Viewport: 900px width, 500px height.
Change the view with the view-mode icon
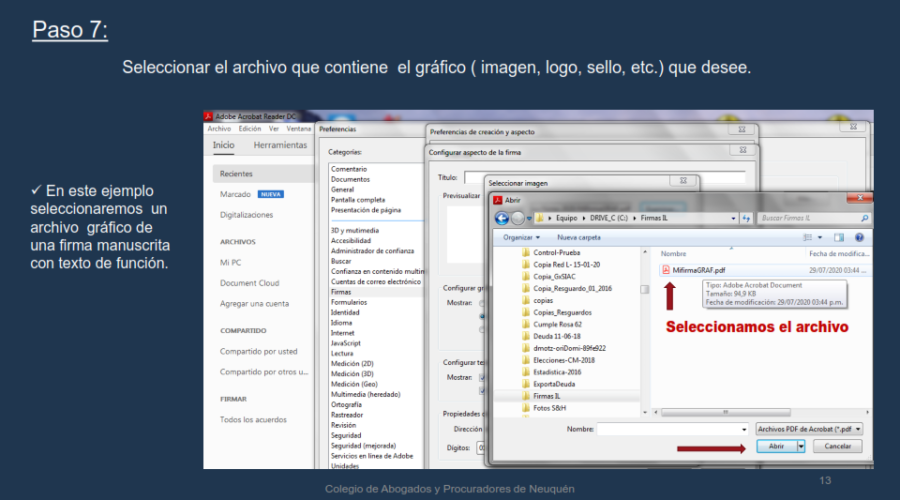pos(808,237)
